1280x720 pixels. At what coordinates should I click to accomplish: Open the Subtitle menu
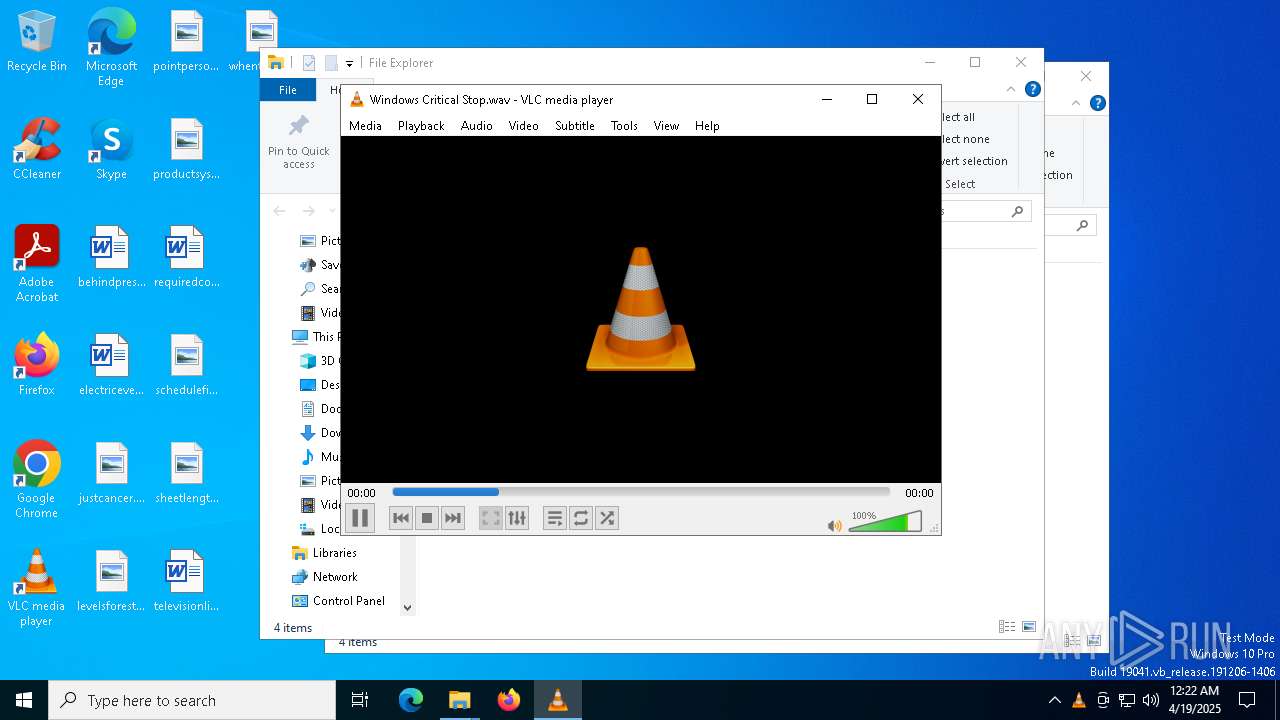[574, 126]
